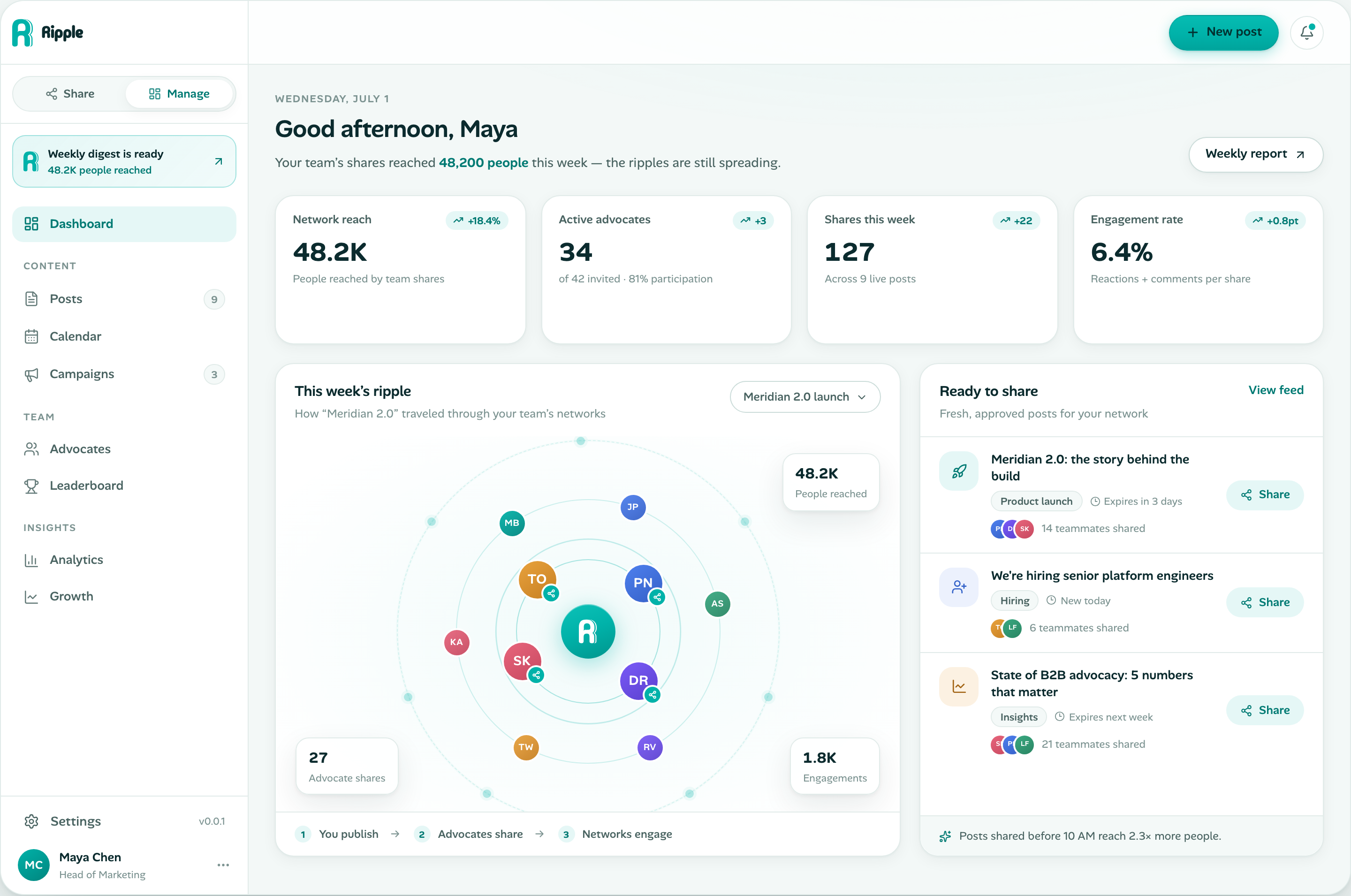The height and width of the screenshot is (896, 1351).
Task: Click the rocket icon on Meridian post
Action: pos(958,471)
